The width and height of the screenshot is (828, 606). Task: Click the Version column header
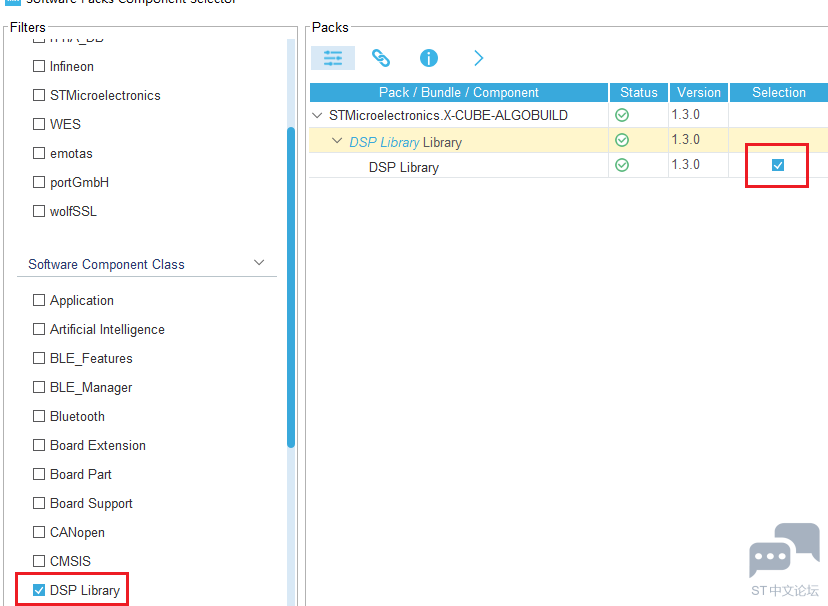pos(699,92)
